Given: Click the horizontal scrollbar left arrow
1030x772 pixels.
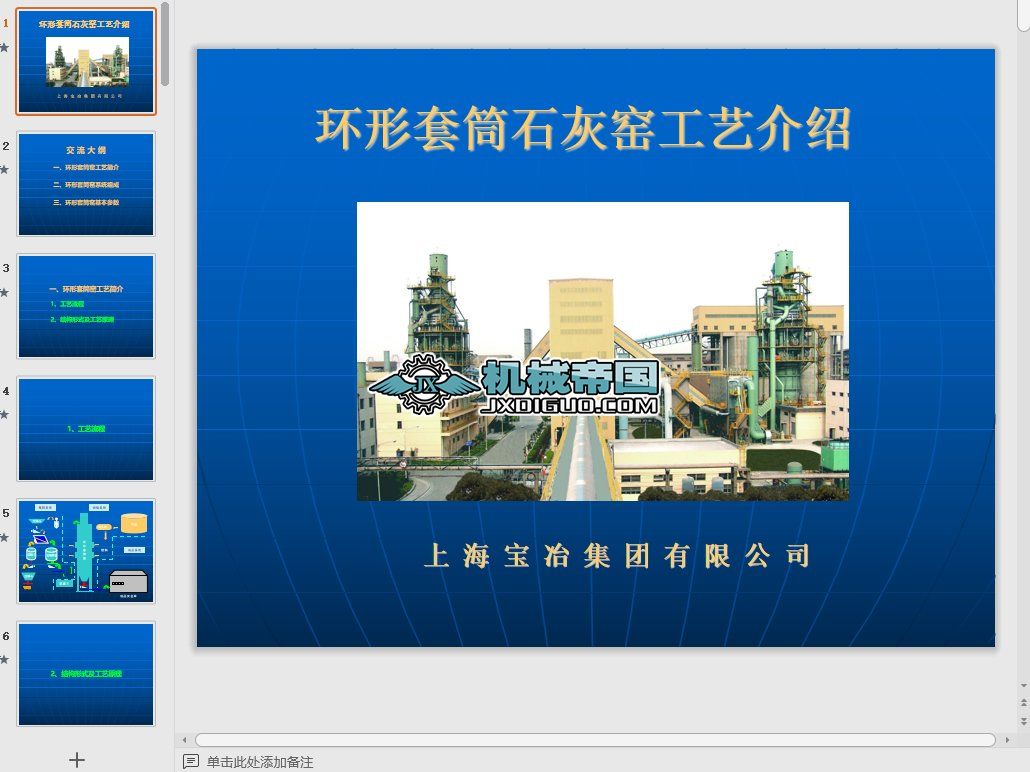Looking at the screenshot, I should click(184, 740).
